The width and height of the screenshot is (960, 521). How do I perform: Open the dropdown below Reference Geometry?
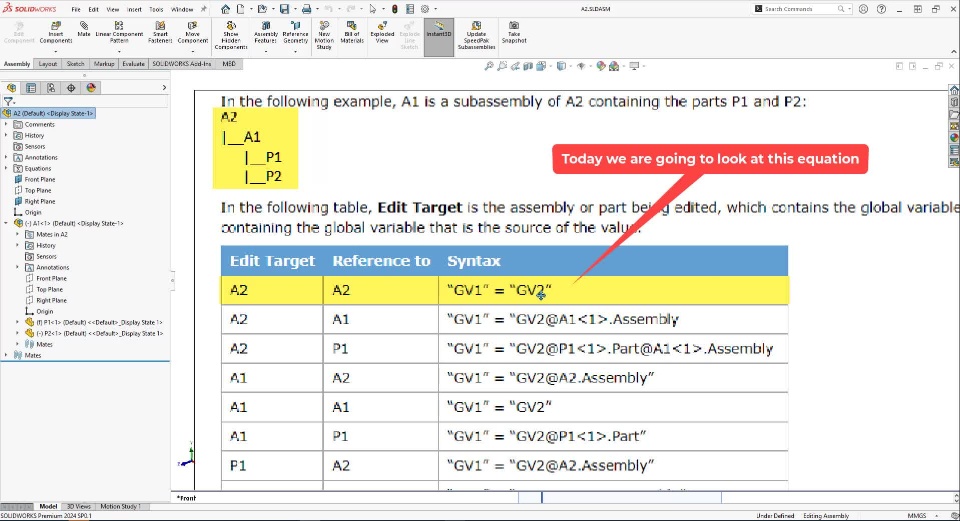pyautogui.click(x=295, y=51)
